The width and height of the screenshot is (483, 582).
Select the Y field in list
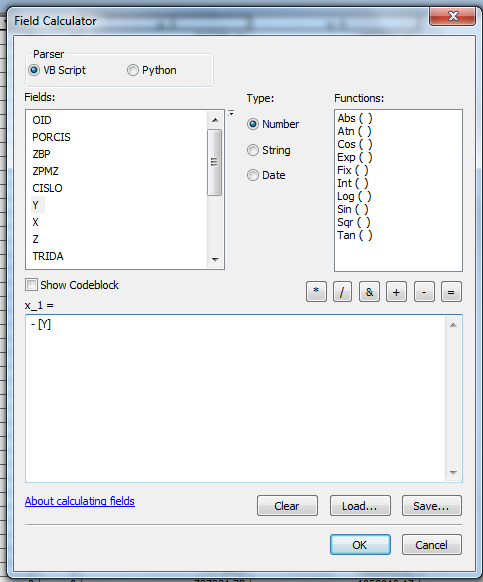(x=36, y=205)
